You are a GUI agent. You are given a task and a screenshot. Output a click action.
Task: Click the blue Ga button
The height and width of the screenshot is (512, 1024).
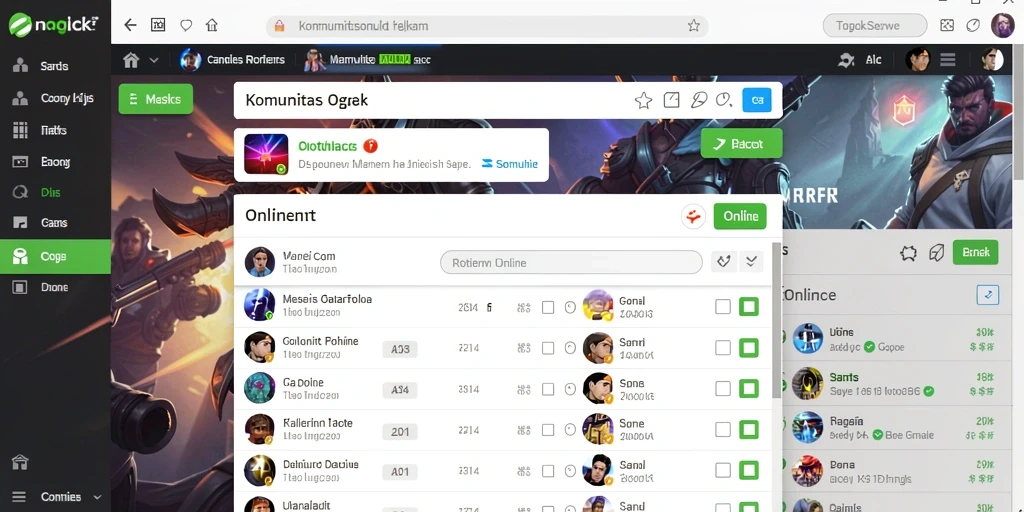(x=757, y=101)
